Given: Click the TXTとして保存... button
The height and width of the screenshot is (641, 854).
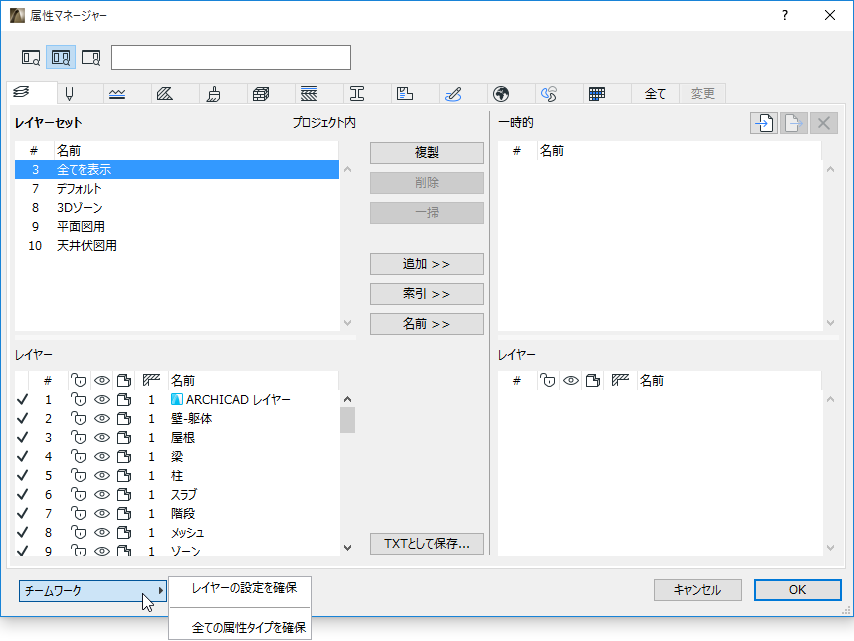Looking at the screenshot, I should tap(427, 544).
